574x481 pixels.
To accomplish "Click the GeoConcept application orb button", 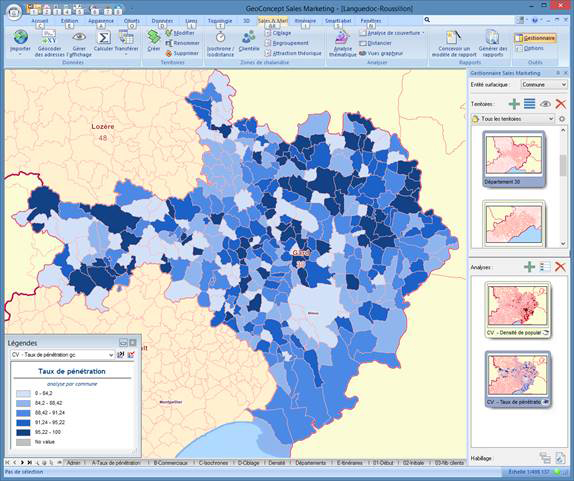I will pyautogui.click(x=14, y=12).
